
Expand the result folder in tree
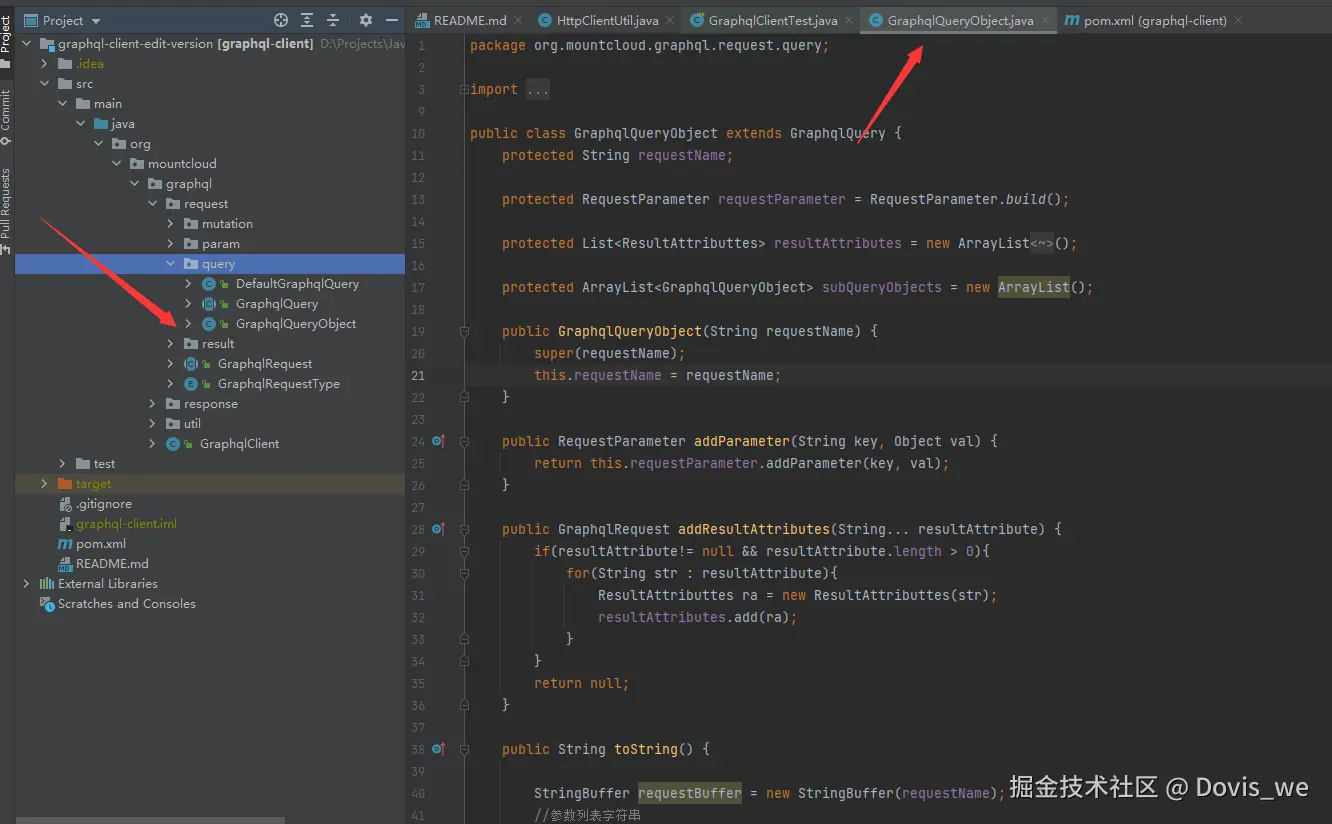171,344
